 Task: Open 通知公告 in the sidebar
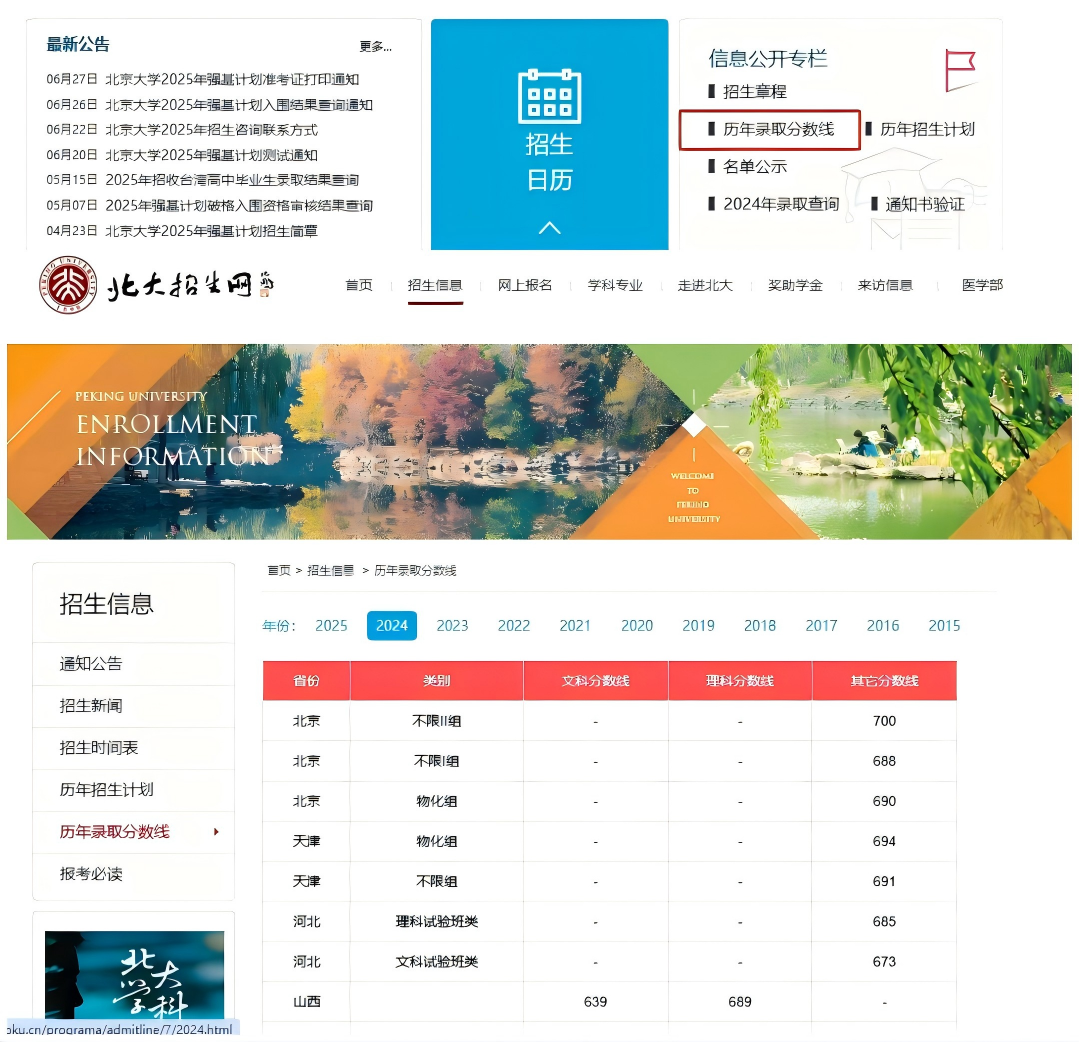click(x=91, y=664)
